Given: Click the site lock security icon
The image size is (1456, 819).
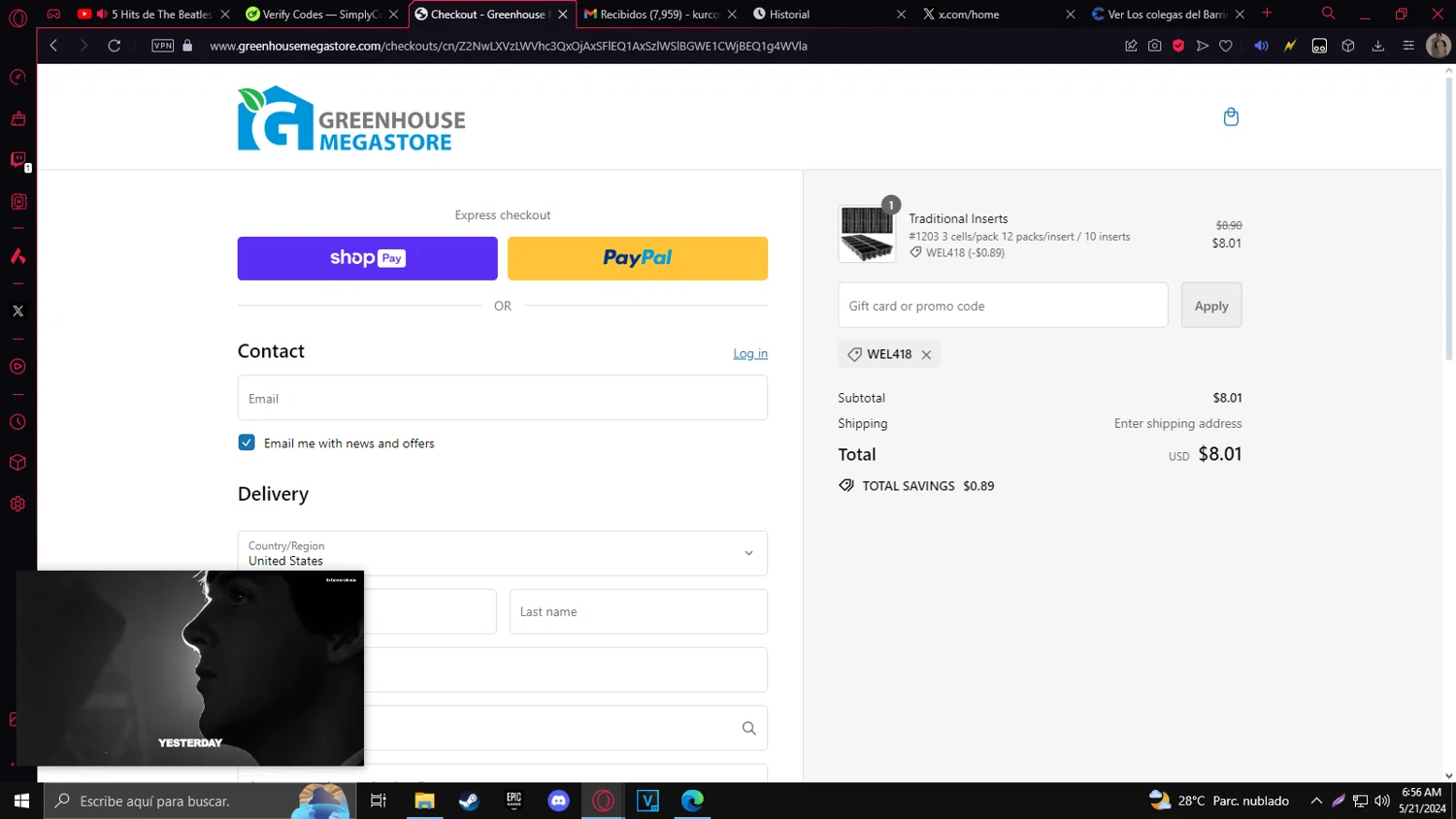Looking at the screenshot, I should (x=187, y=46).
